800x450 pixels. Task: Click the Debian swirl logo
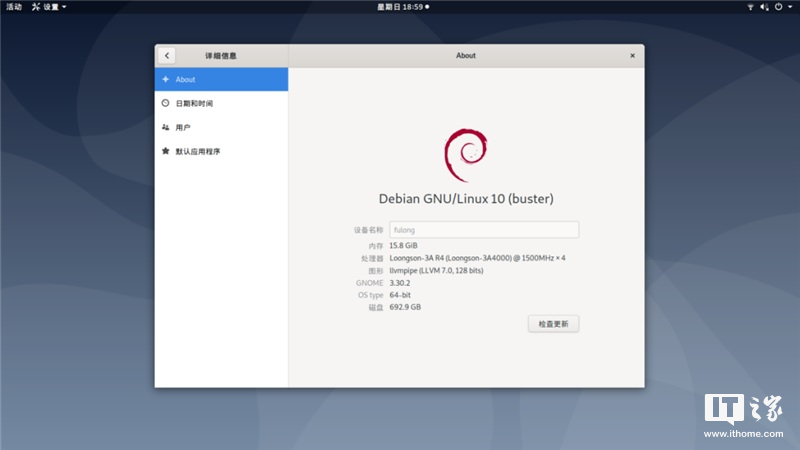[x=466, y=155]
